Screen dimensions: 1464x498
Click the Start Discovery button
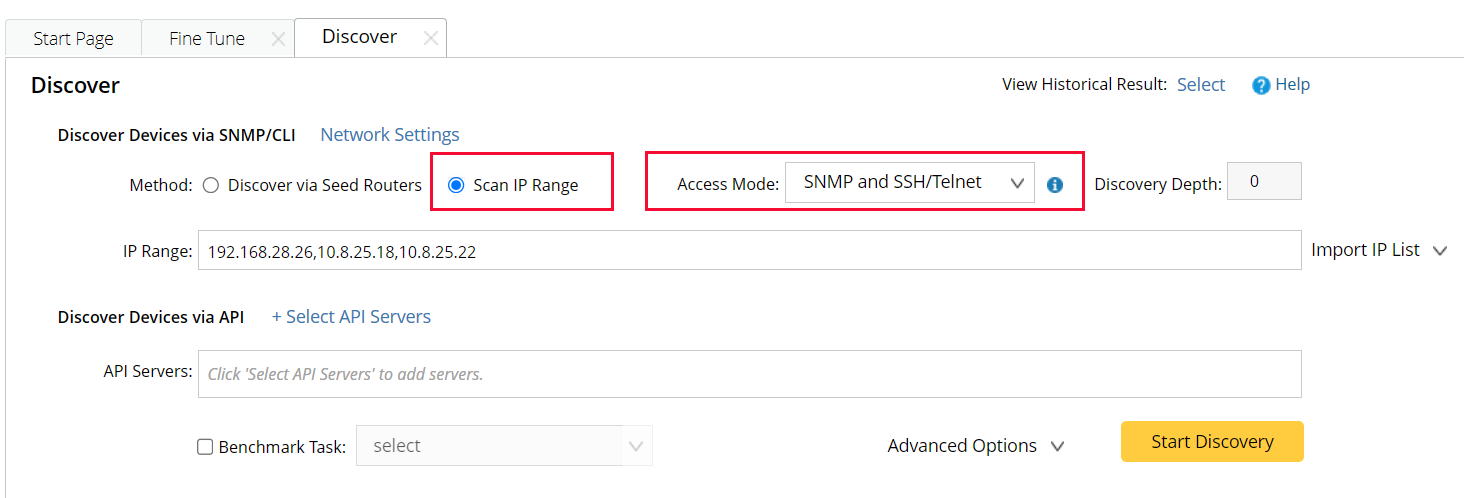pos(1211,441)
